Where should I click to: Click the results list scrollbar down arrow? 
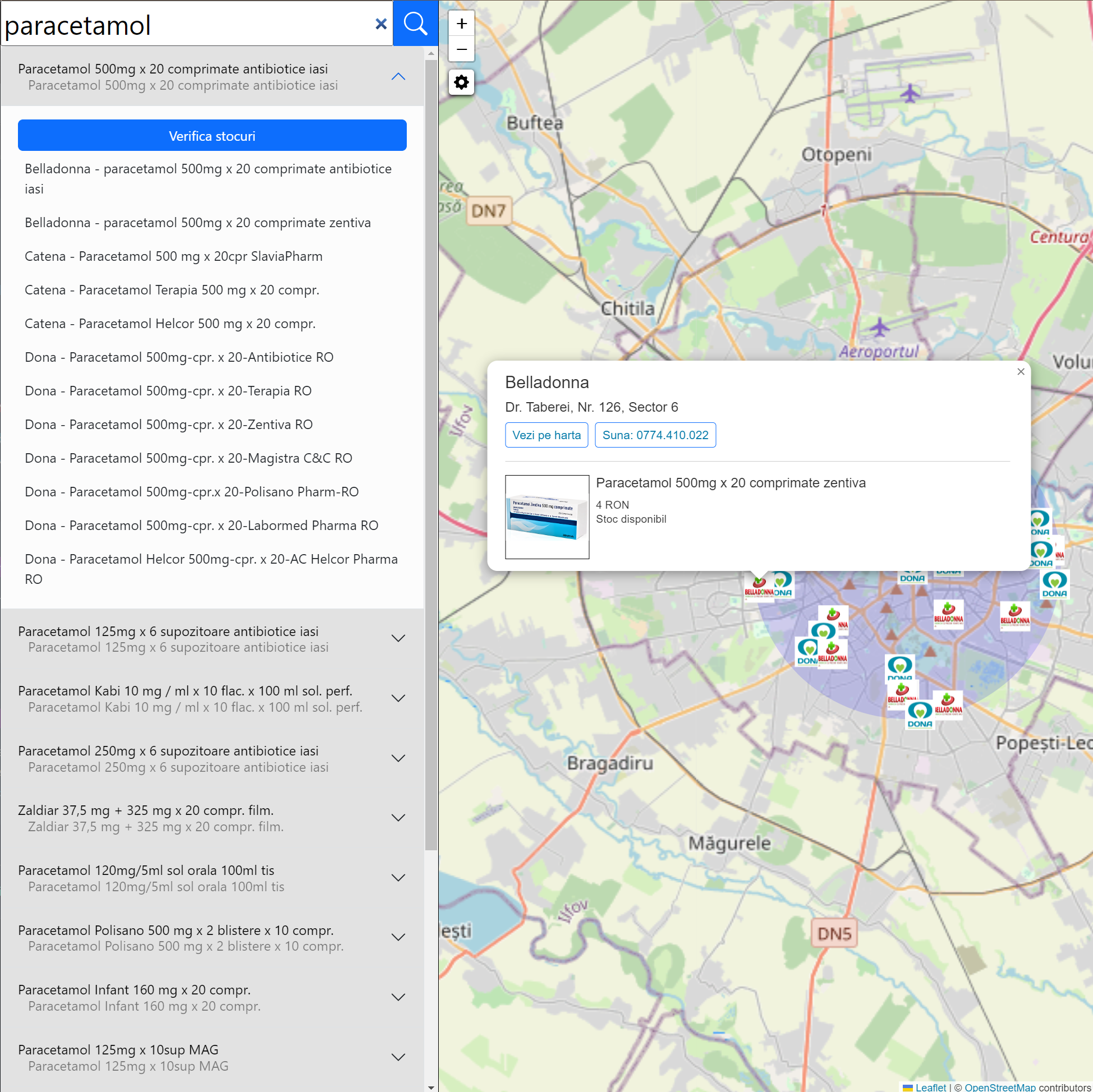431,1087
